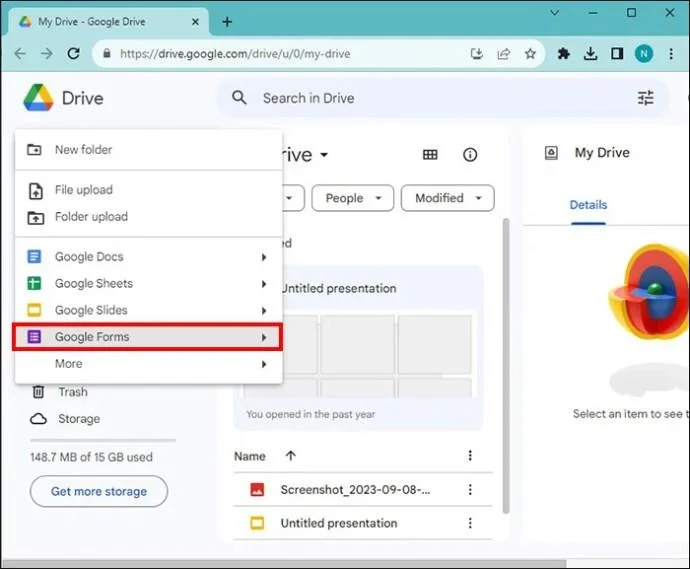Open the info details icon
This screenshot has height=569, width=690.
coord(470,154)
